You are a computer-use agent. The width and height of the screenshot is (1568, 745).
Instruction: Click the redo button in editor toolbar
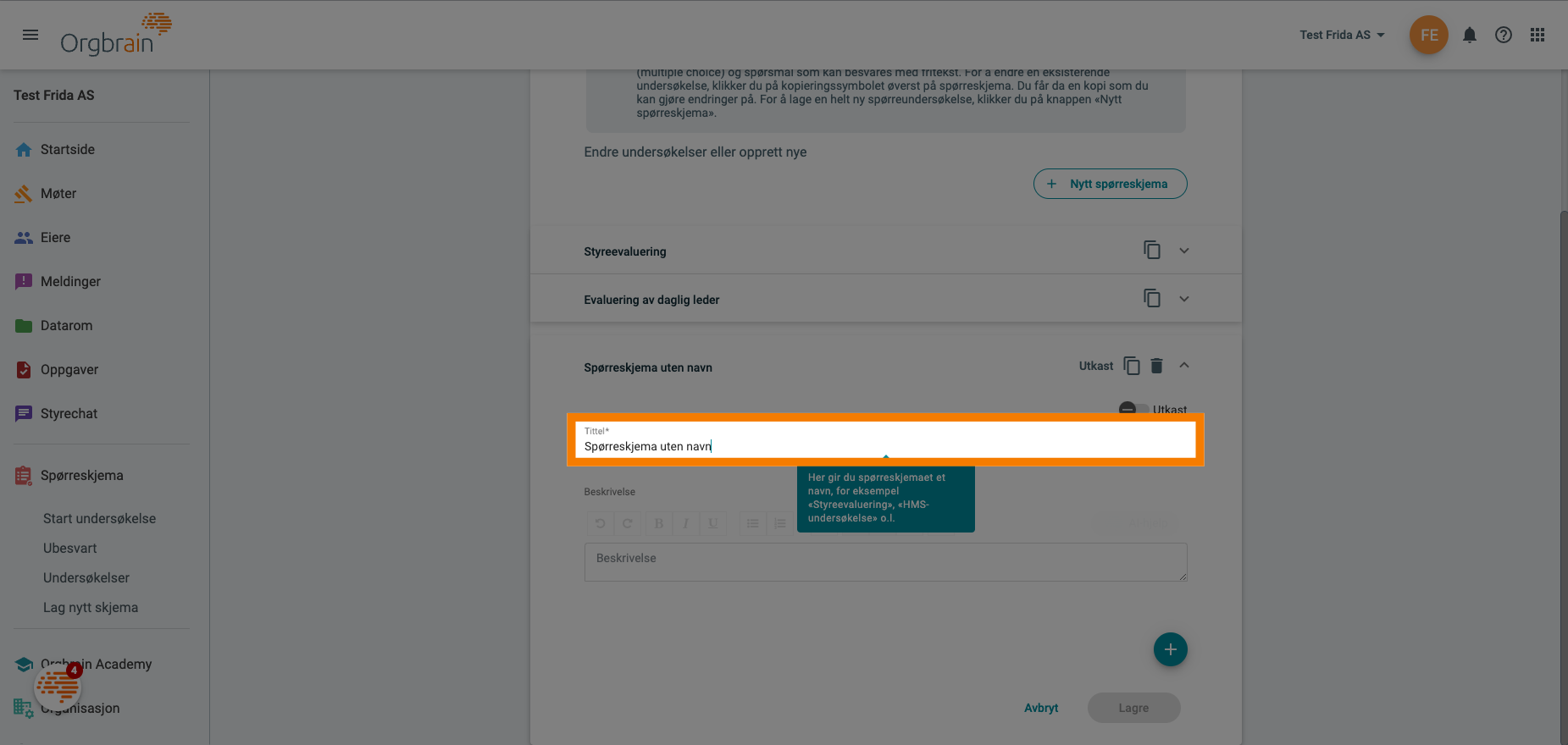coord(628,523)
